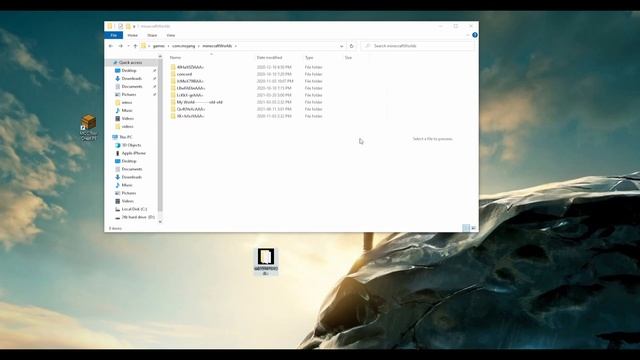This screenshot has width=640, height=360.
Task: Open the lowercase videos folder in Quick access
Action: 127,127
